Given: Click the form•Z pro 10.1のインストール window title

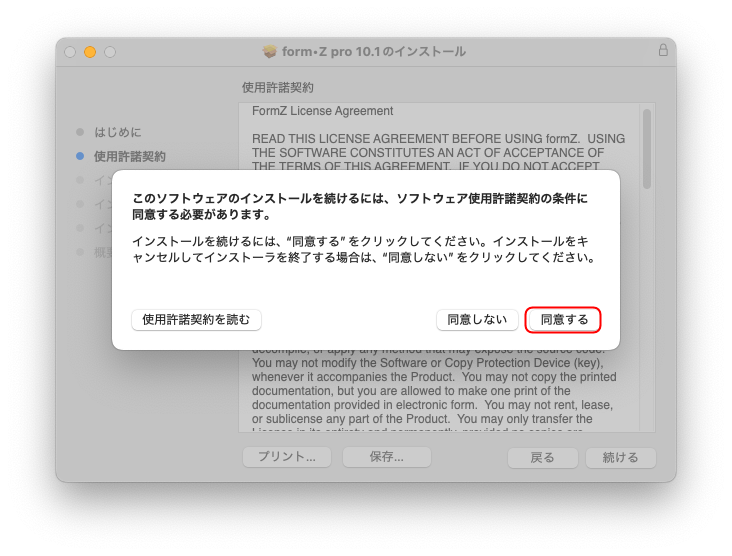Looking at the screenshot, I should (374, 51).
